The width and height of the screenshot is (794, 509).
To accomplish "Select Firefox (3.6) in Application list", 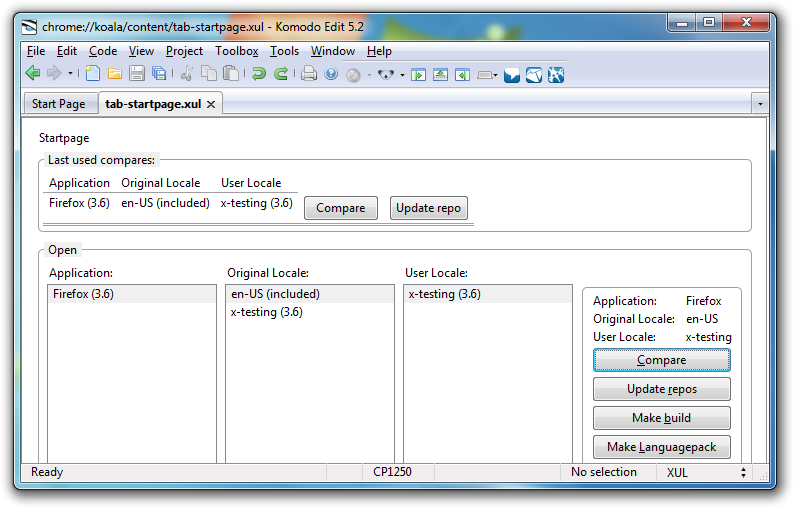I will coord(132,294).
